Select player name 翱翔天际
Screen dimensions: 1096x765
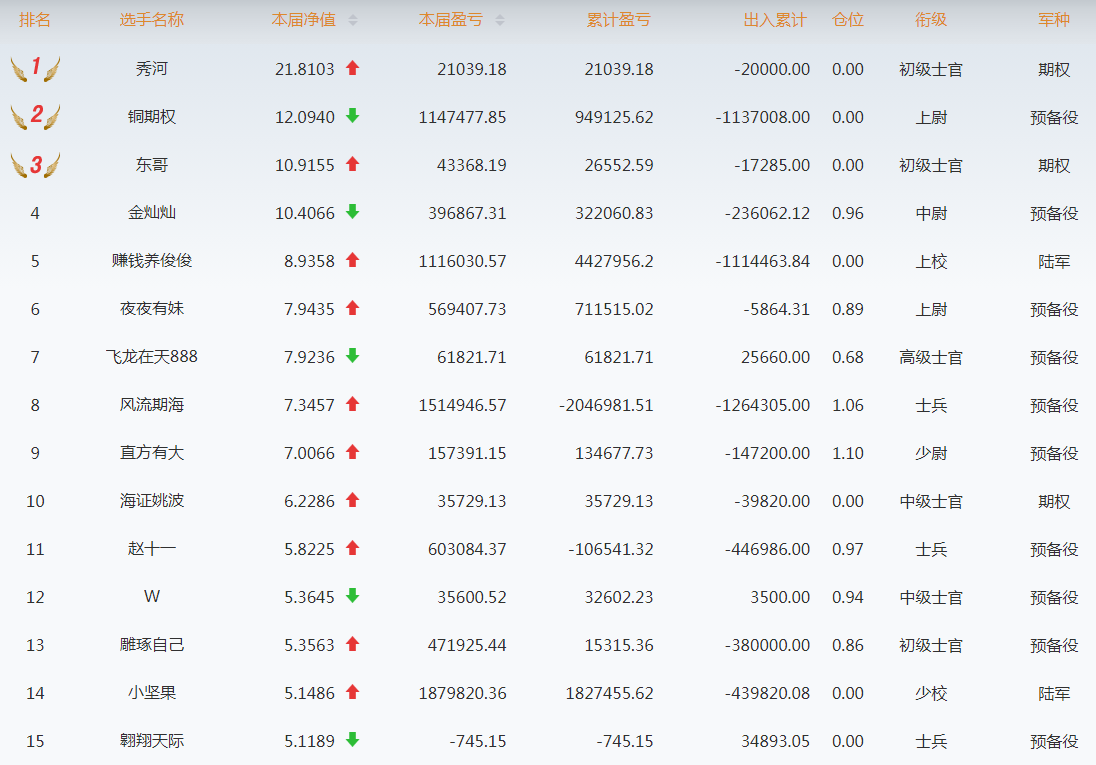tap(152, 741)
